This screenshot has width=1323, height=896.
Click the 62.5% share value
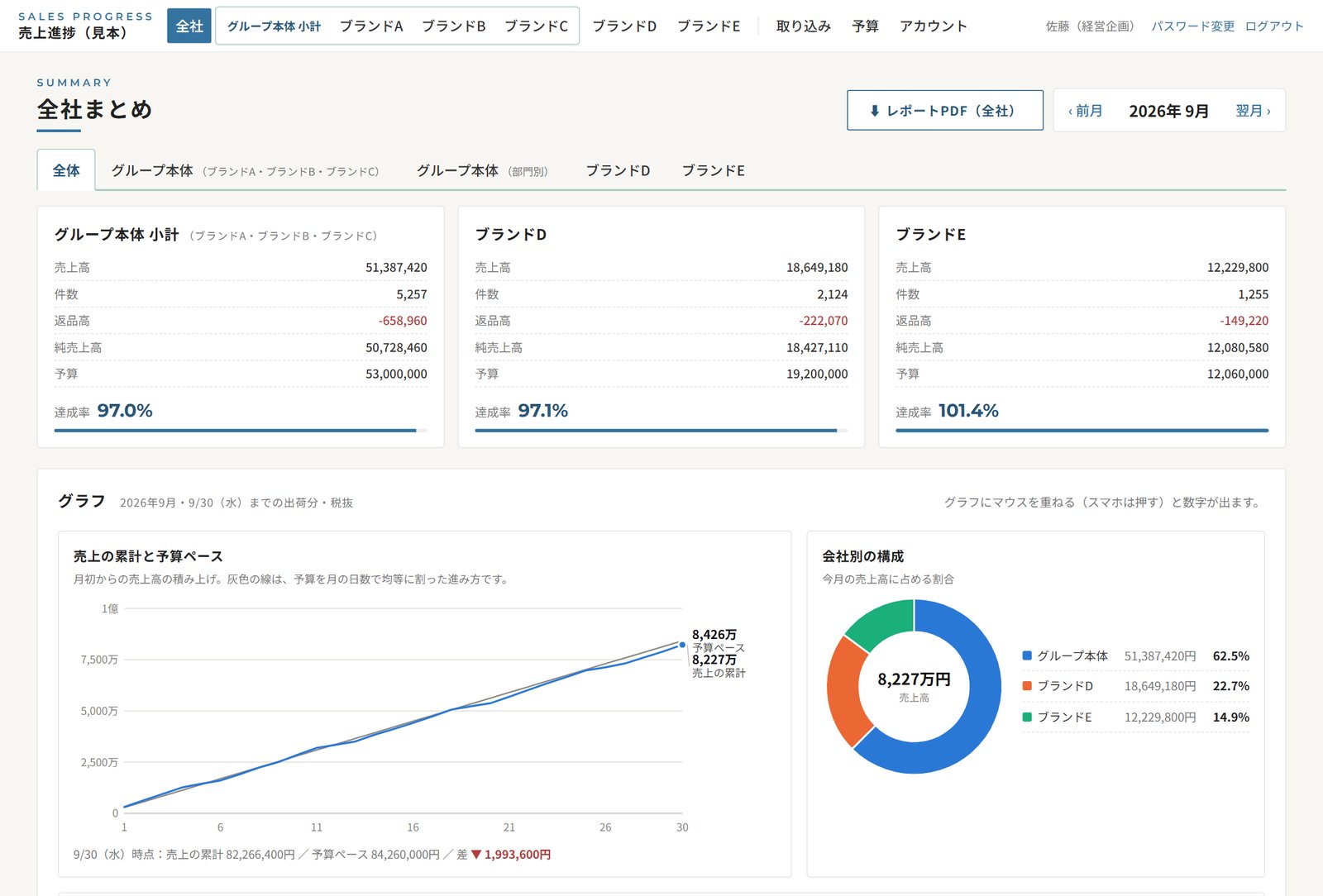pyautogui.click(x=1230, y=656)
